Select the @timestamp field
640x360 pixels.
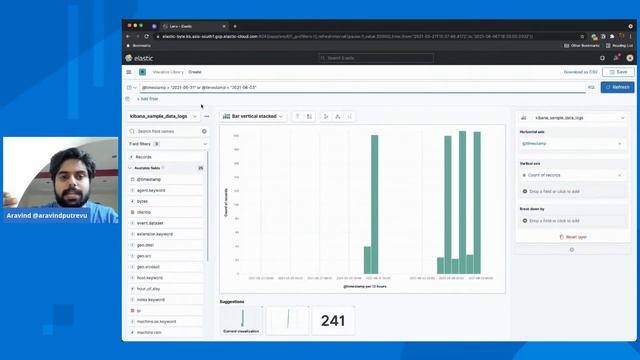tap(166, 179)
